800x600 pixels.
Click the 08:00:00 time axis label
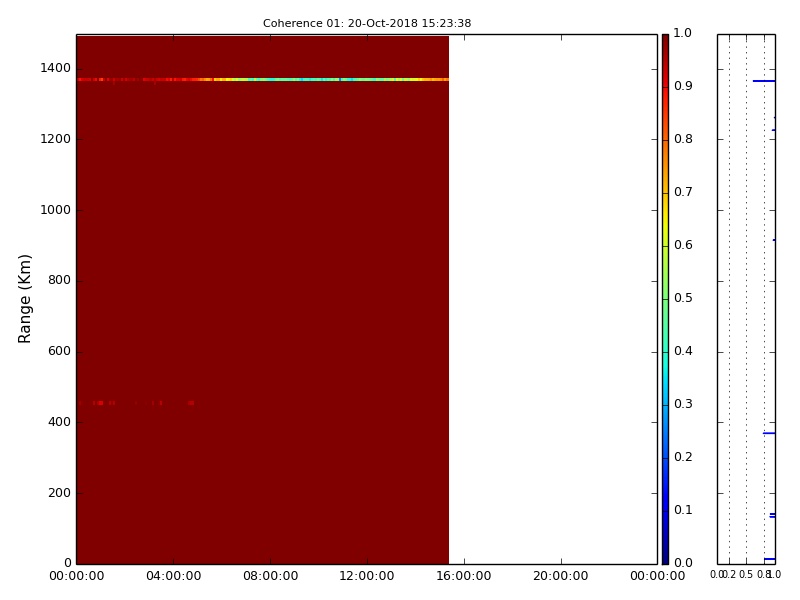pyautogui.click(x=270, y=576)
